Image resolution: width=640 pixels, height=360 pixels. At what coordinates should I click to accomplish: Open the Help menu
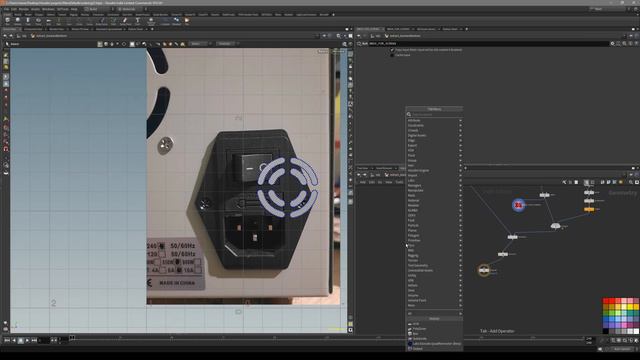pyautogui.click(x=74, y=9)
